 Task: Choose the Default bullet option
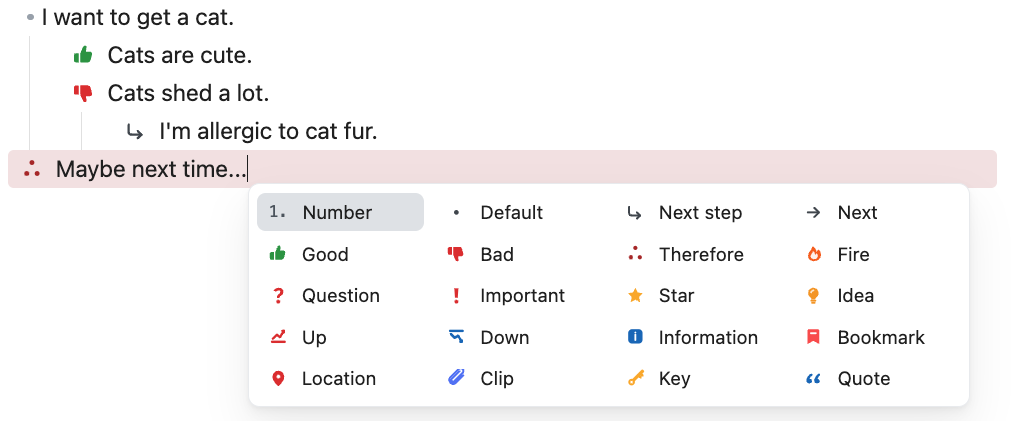[519, 212]
